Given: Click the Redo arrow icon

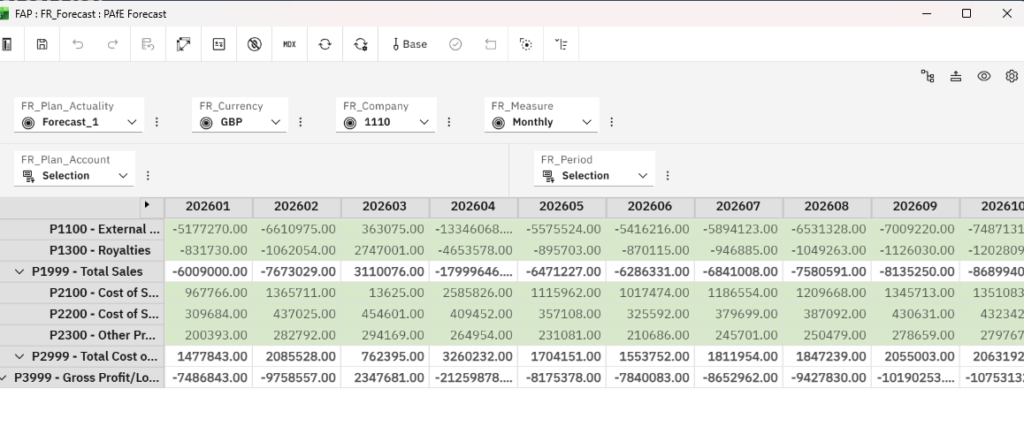Looking at the screenshot, I should (x=112, y=44).
